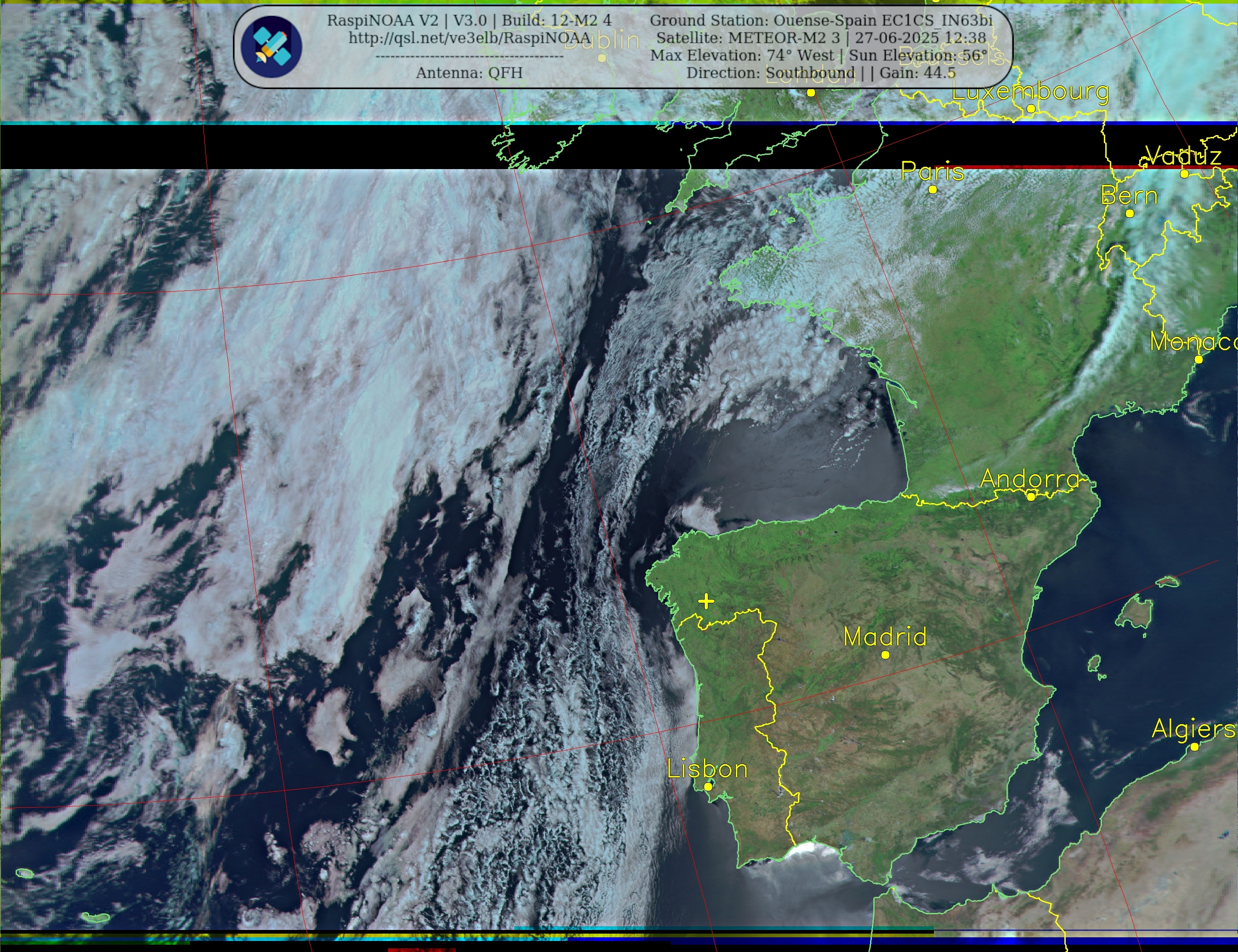Viewport: 1238px width, 952px height.
Task: Click the Monaco yellow dot marker
Action: [x=1198, y=360]
